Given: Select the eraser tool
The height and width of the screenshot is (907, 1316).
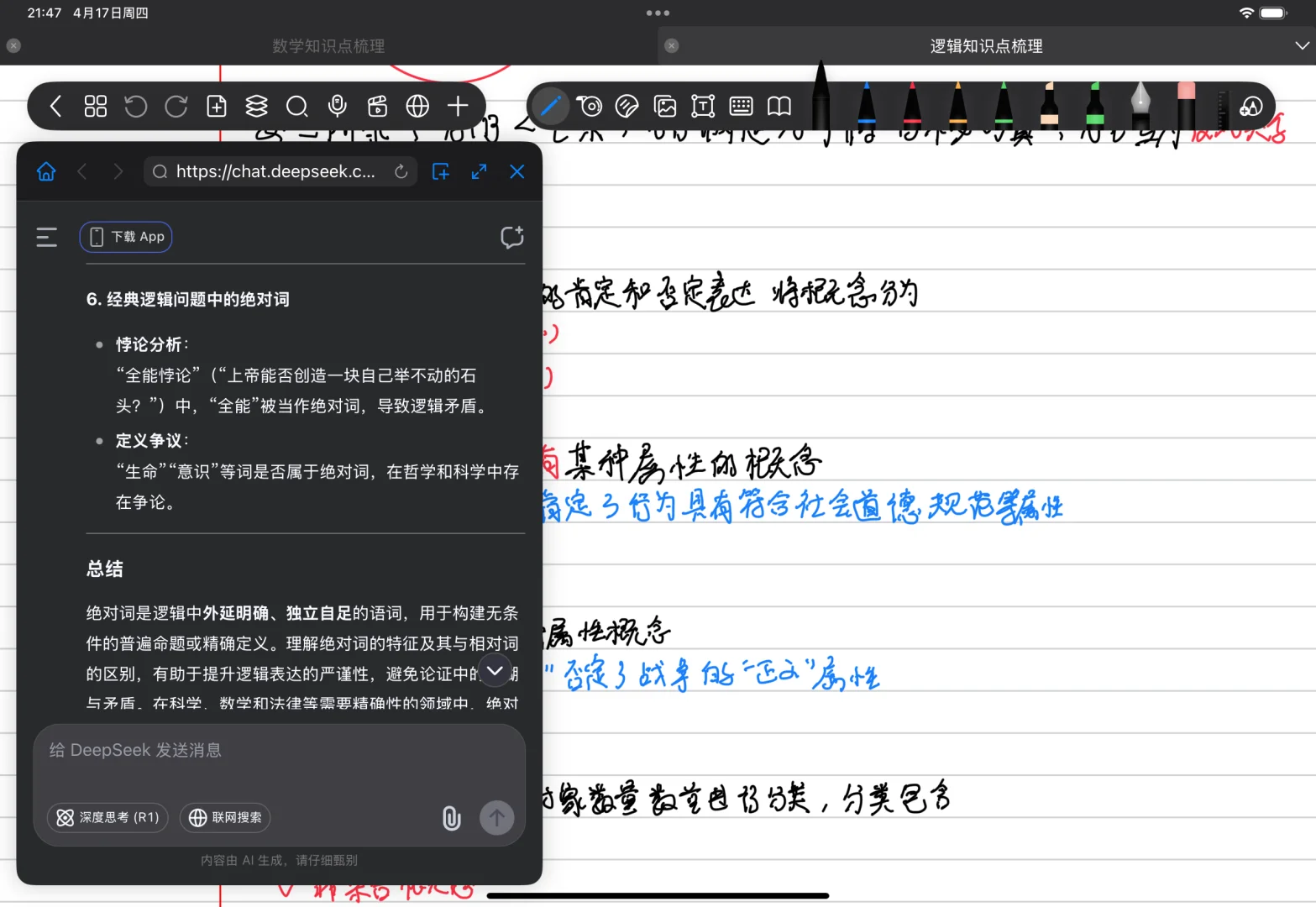Looking at the screenshot, I should 627,106.
